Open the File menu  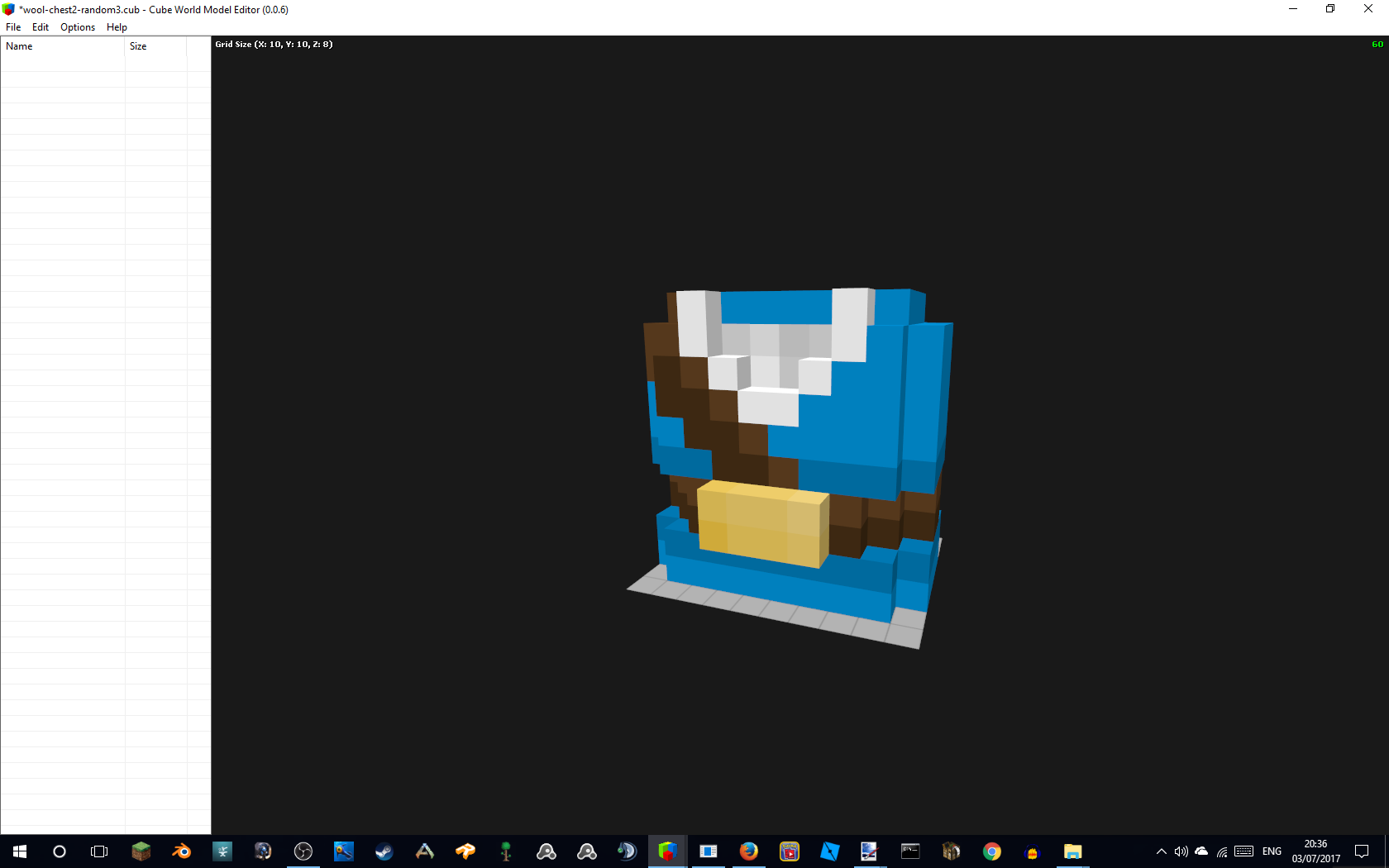(13, 26)
